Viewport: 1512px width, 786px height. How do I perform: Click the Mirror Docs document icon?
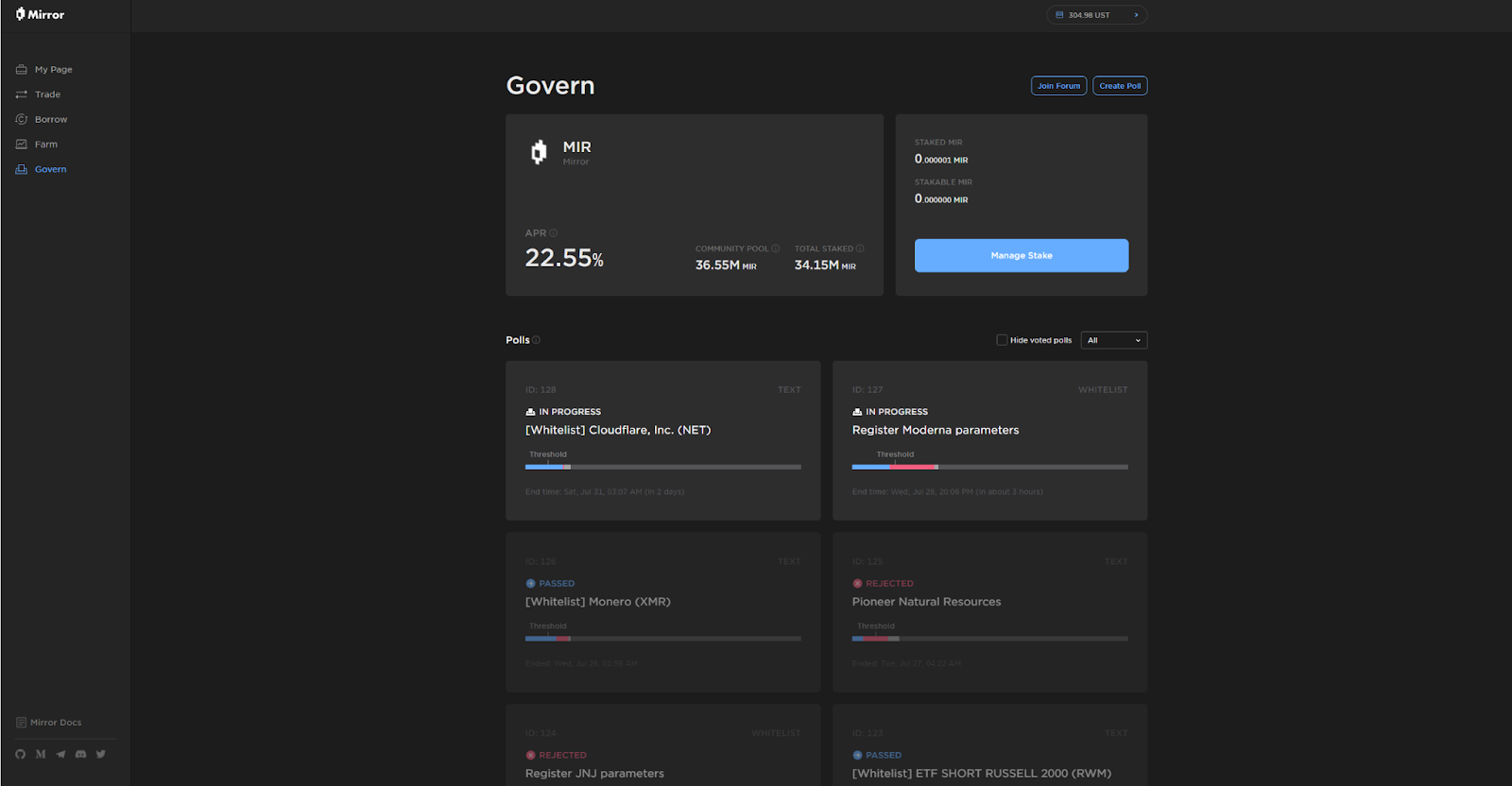(21, 723)
